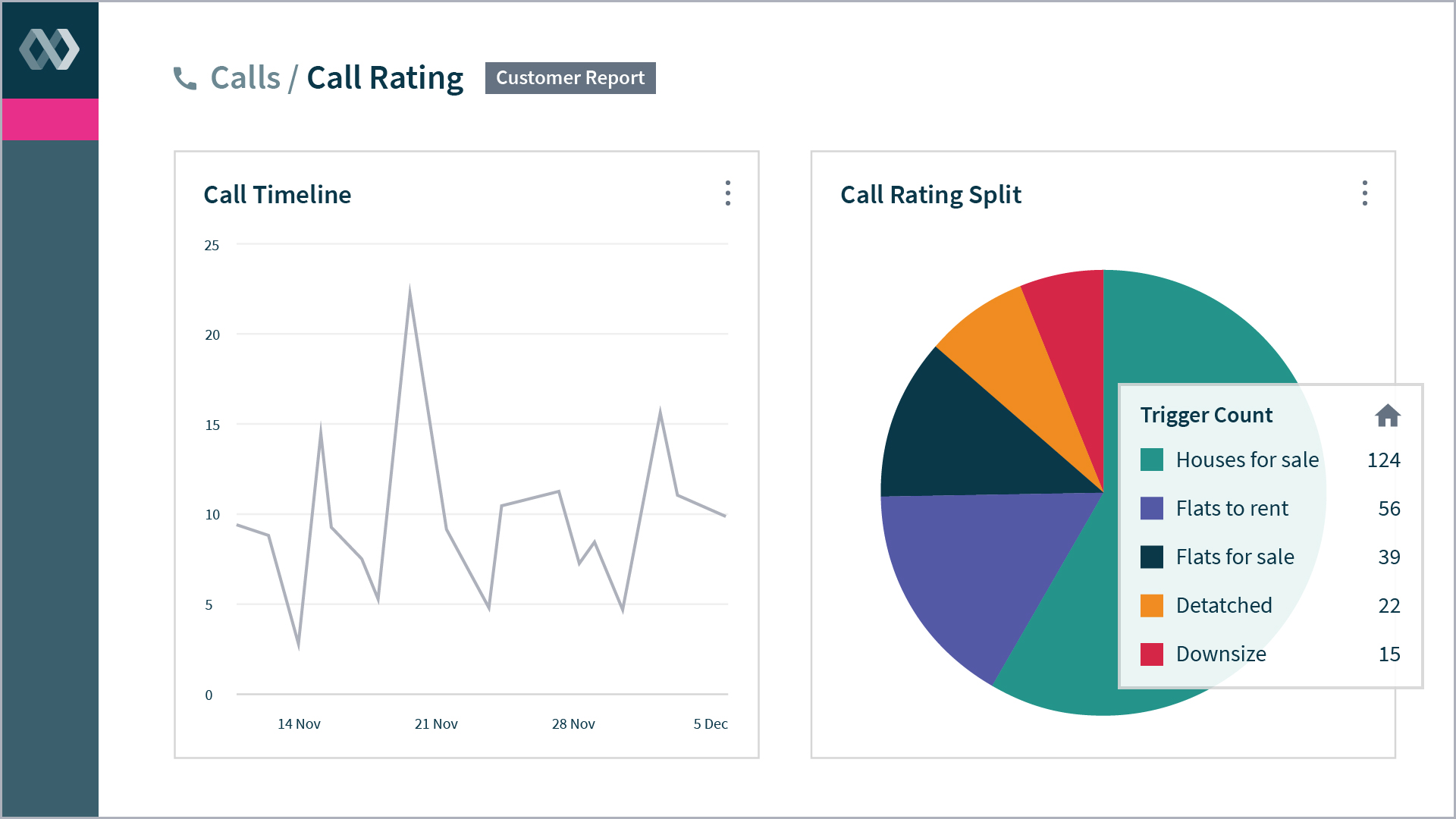
Task: Click the Call Rating page title
Action: 384,78
